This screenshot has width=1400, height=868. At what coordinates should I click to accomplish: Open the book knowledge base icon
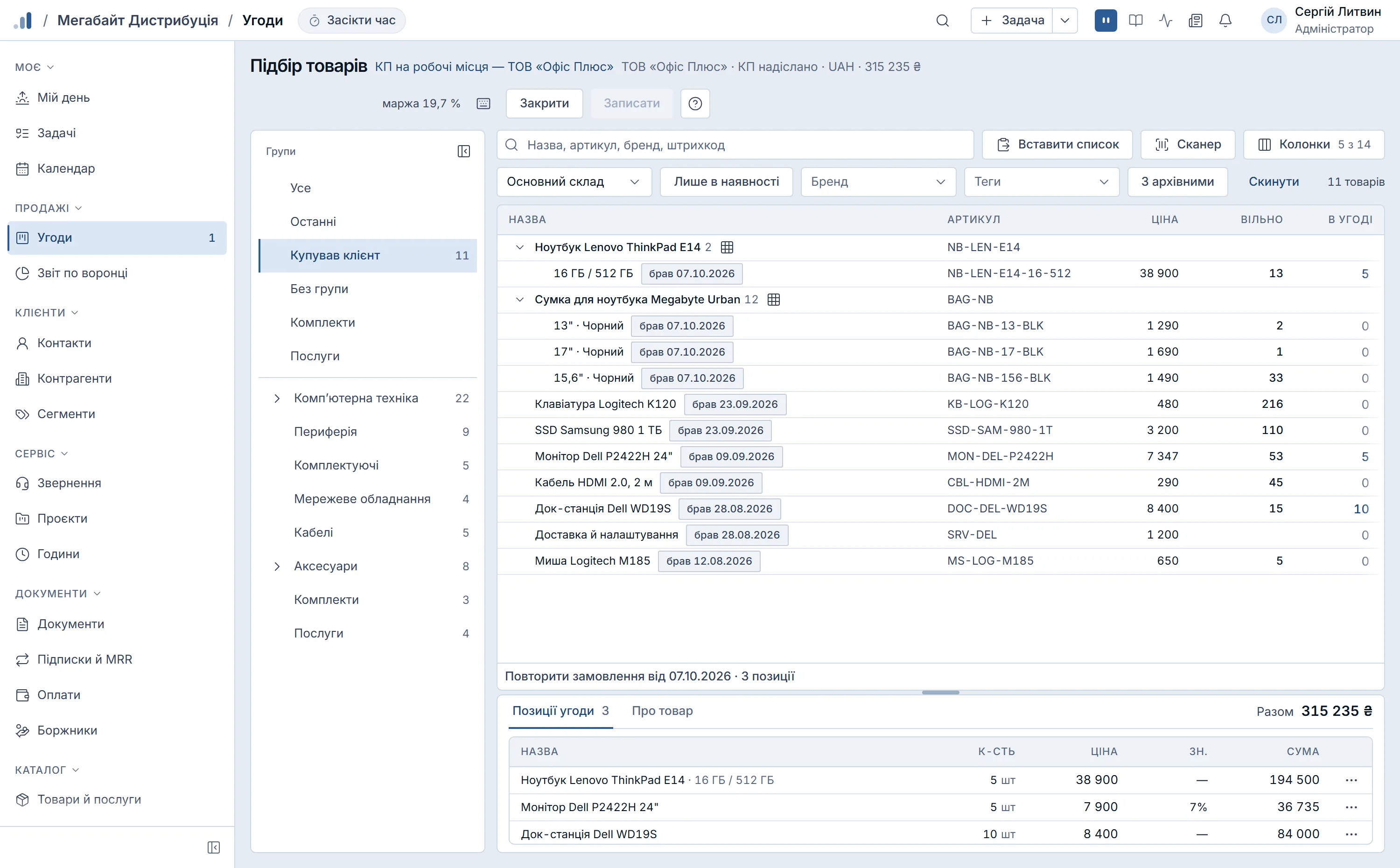point(1135,21)
